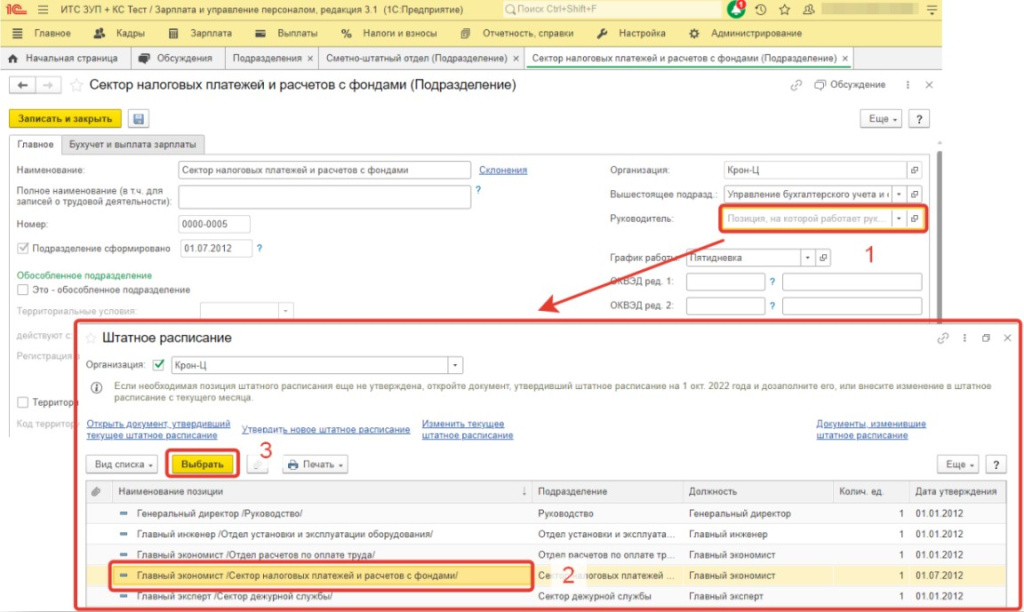Click Записать и закрыть button
This screenshot has width=1024, height=612.
click(65, 119)
